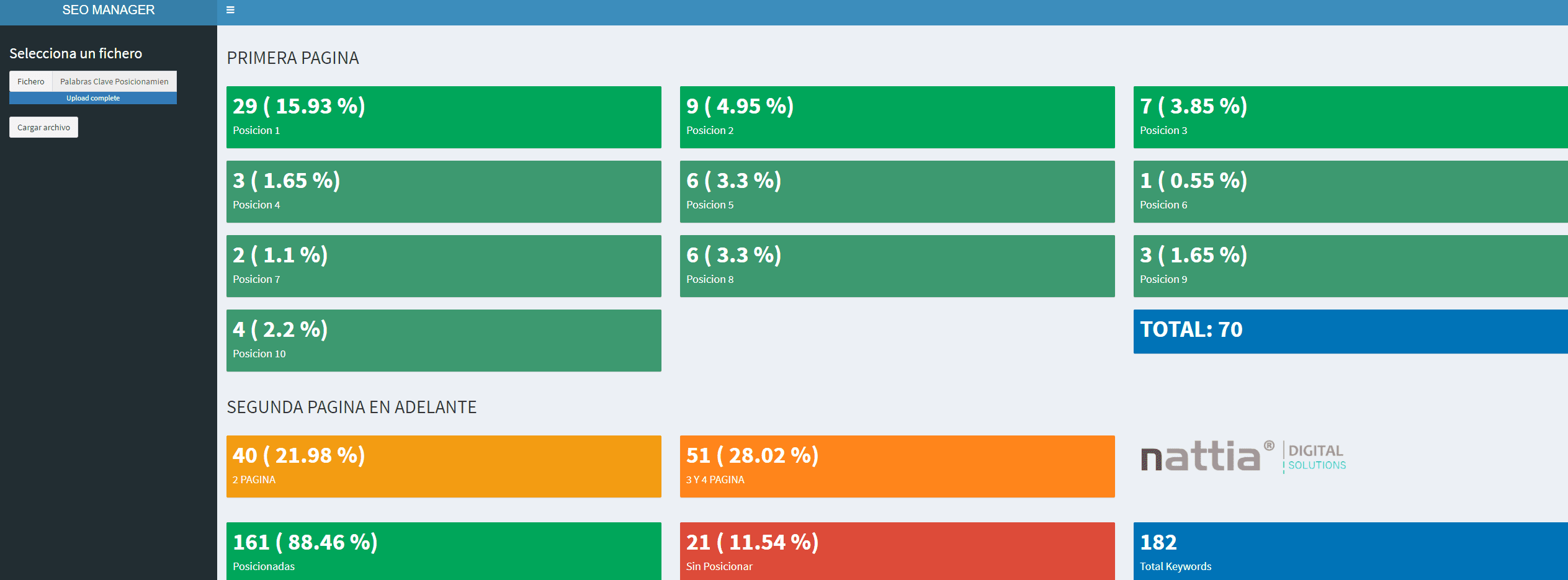Click the nattia Digital Solutions logo
Viewport: 1568px width, 580px height.
click(x=1243, y=457)
